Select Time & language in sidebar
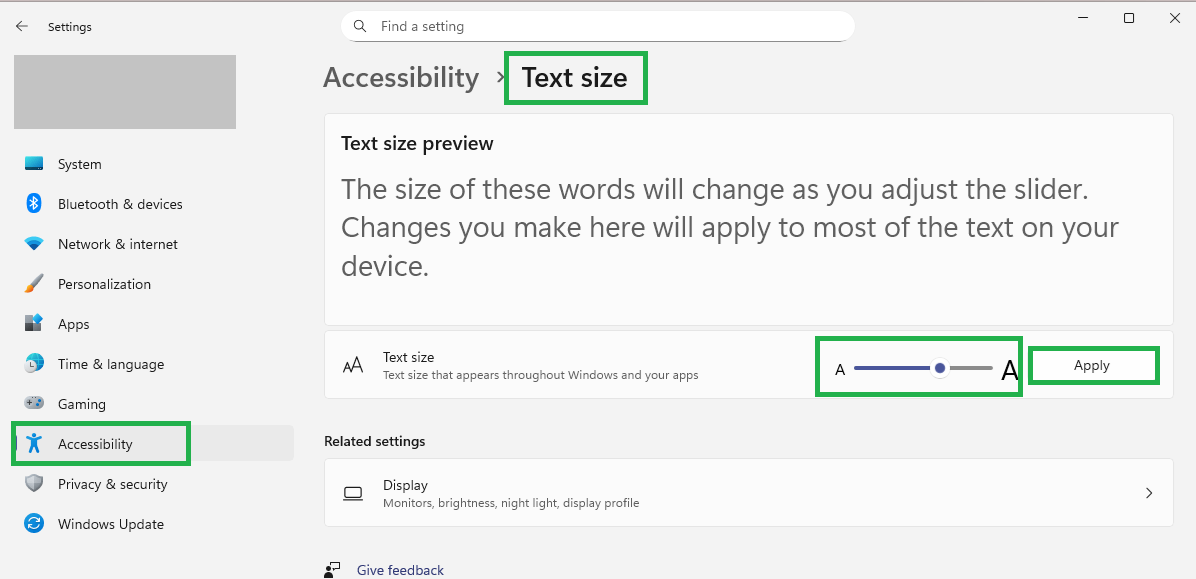The image size is (1196, 579). click(x=153, y=364)
